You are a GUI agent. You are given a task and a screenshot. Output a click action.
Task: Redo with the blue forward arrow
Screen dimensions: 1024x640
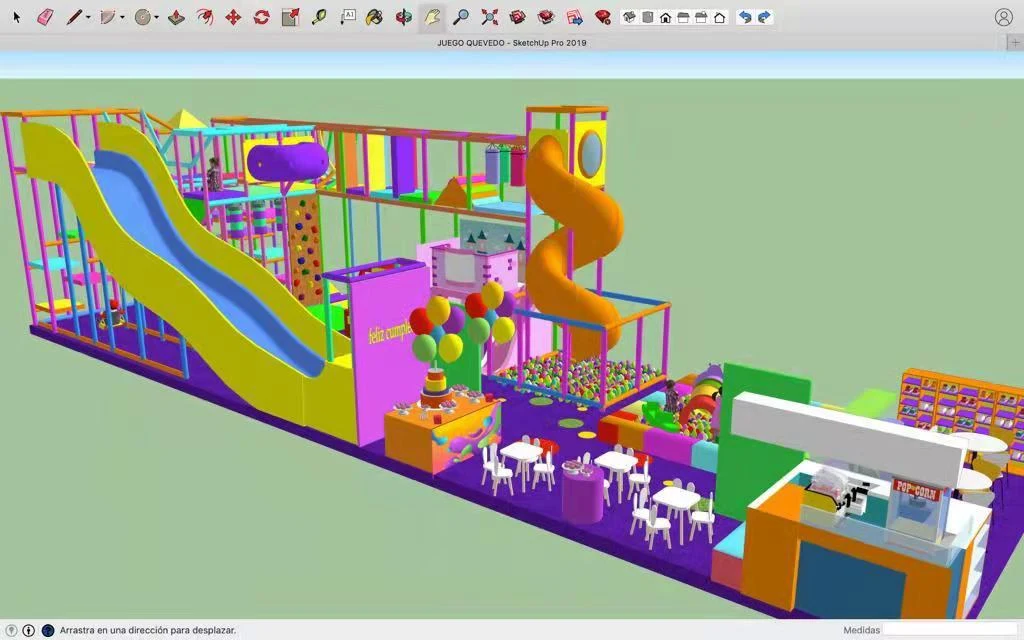[x=764, y=18]
